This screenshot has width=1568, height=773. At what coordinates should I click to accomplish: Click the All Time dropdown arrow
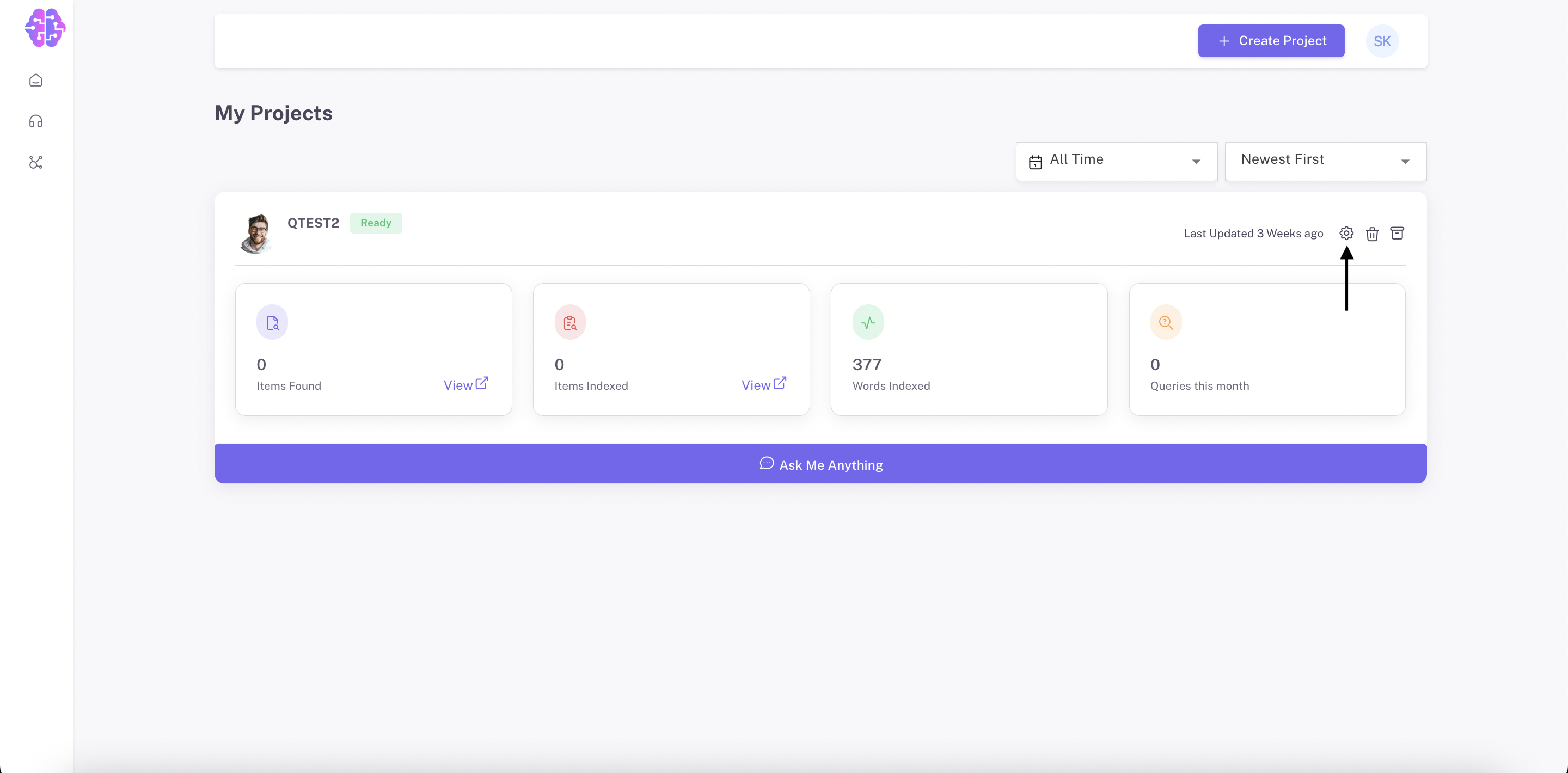tap(1196, 162)
